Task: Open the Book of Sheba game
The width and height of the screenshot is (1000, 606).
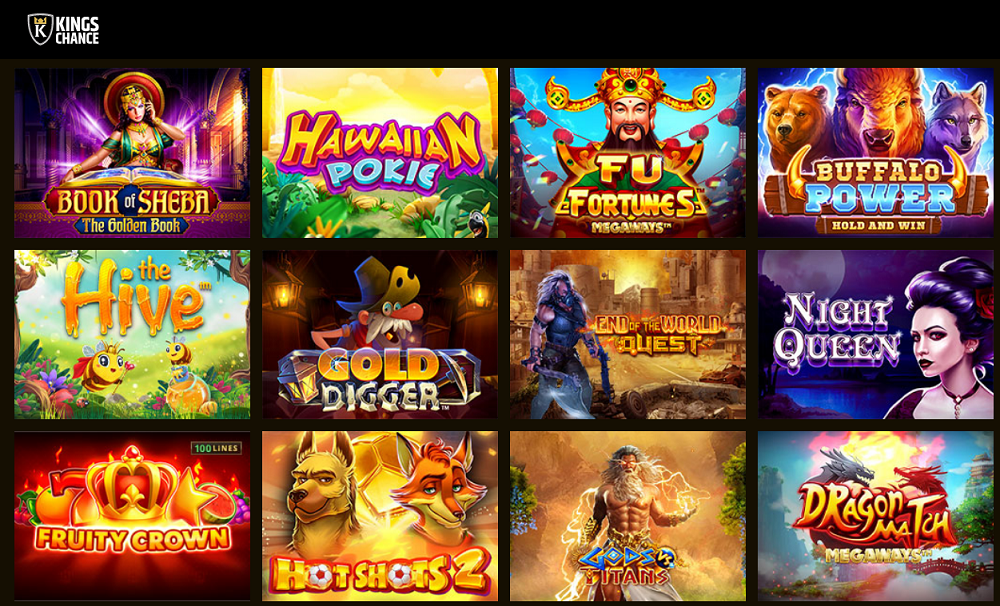Action: pos(132,152)
